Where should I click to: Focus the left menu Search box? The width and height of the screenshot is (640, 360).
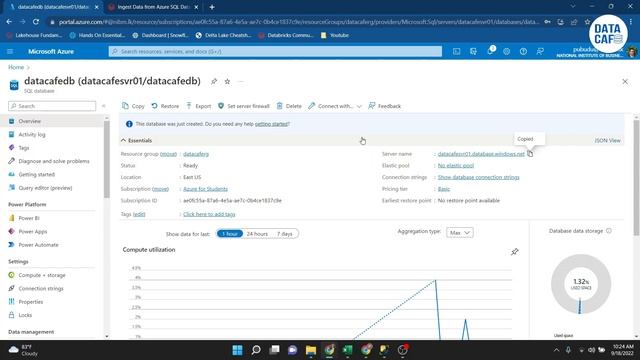pyautogui.click(x=52, y=106)
